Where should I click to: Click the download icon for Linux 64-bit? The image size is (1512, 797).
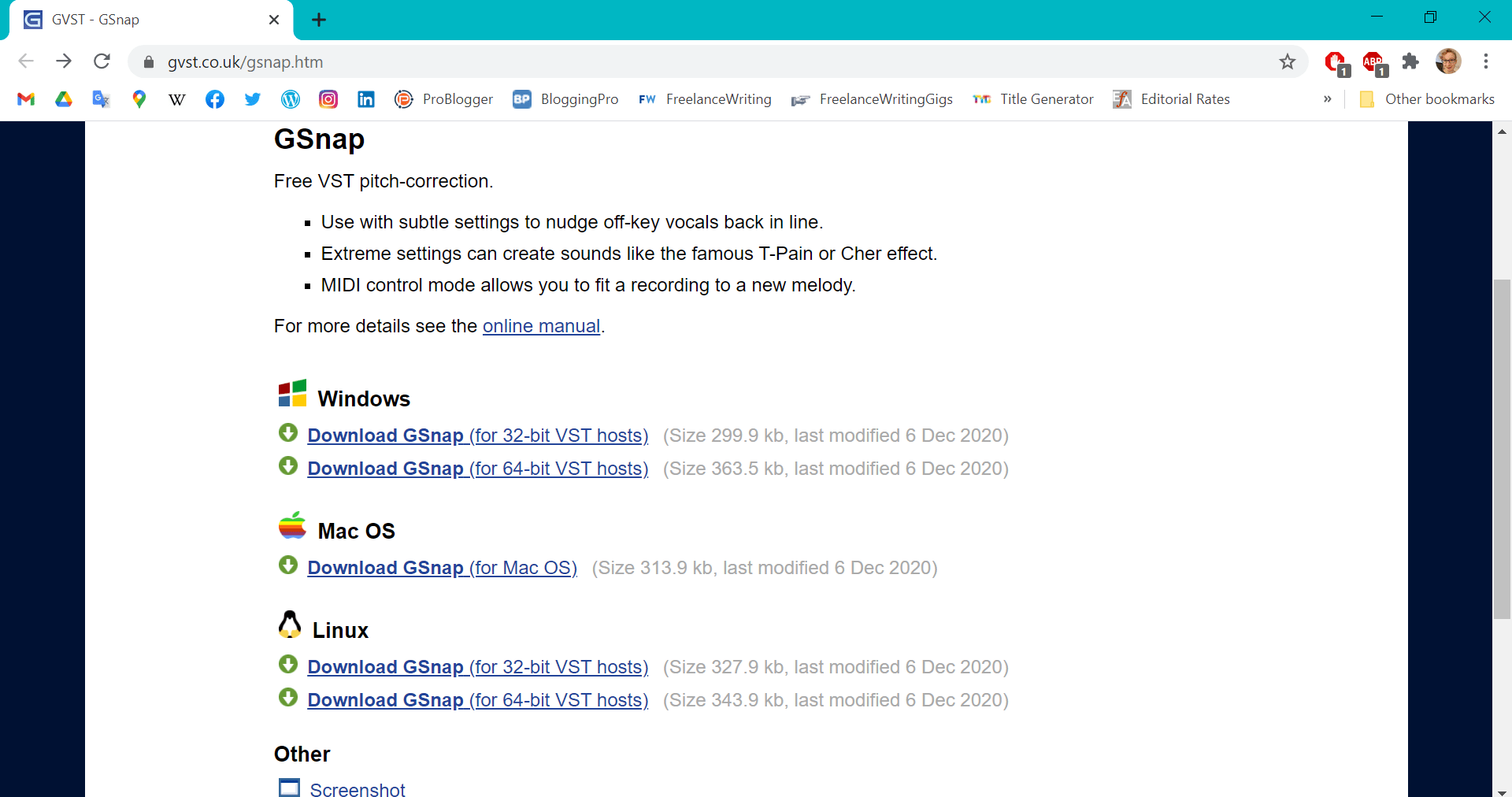point(288,698)
